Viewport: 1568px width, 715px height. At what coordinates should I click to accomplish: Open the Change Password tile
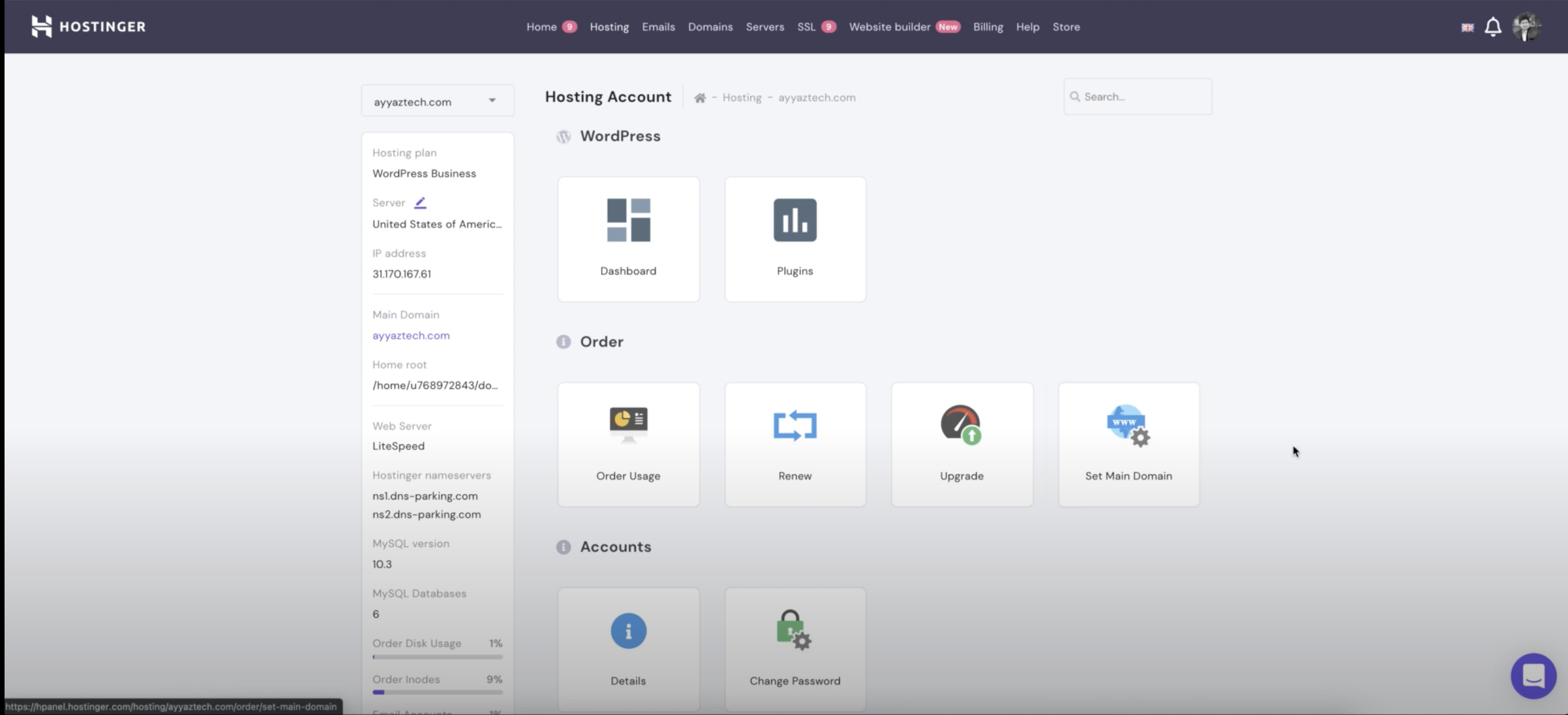pyautogui.click(x=795, y=649)
